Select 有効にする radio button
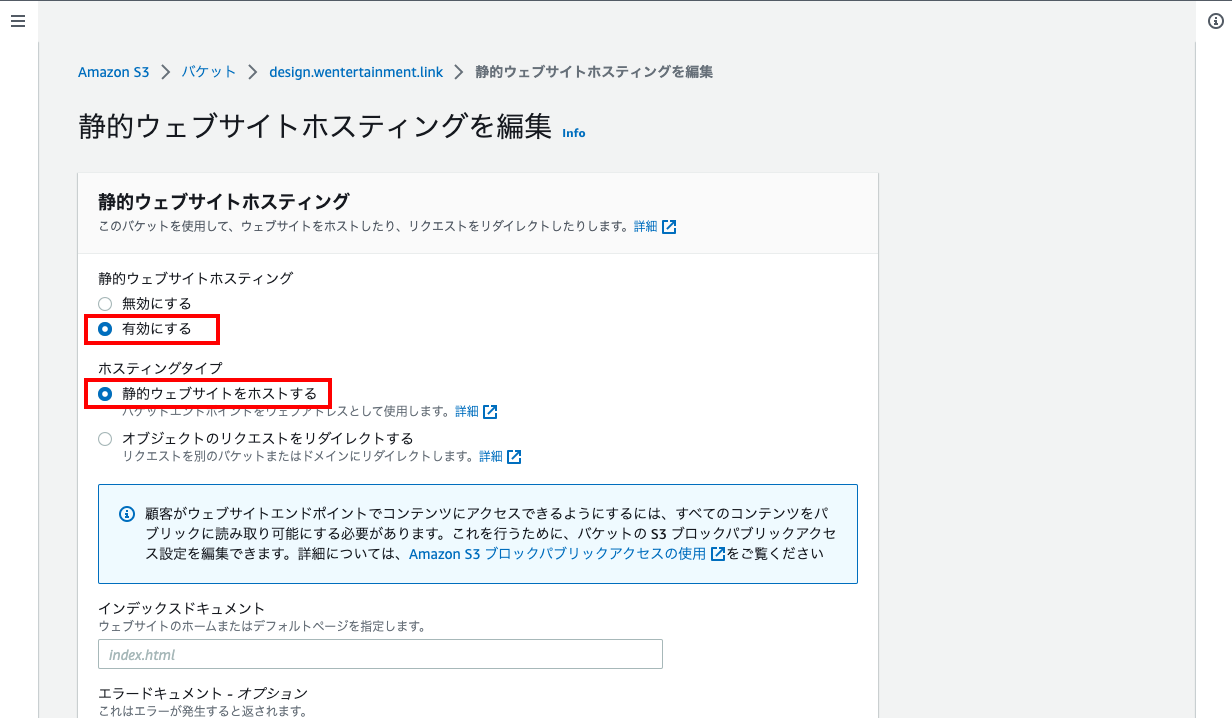Viewport: 1232px width, 718px height. [105, 329]
